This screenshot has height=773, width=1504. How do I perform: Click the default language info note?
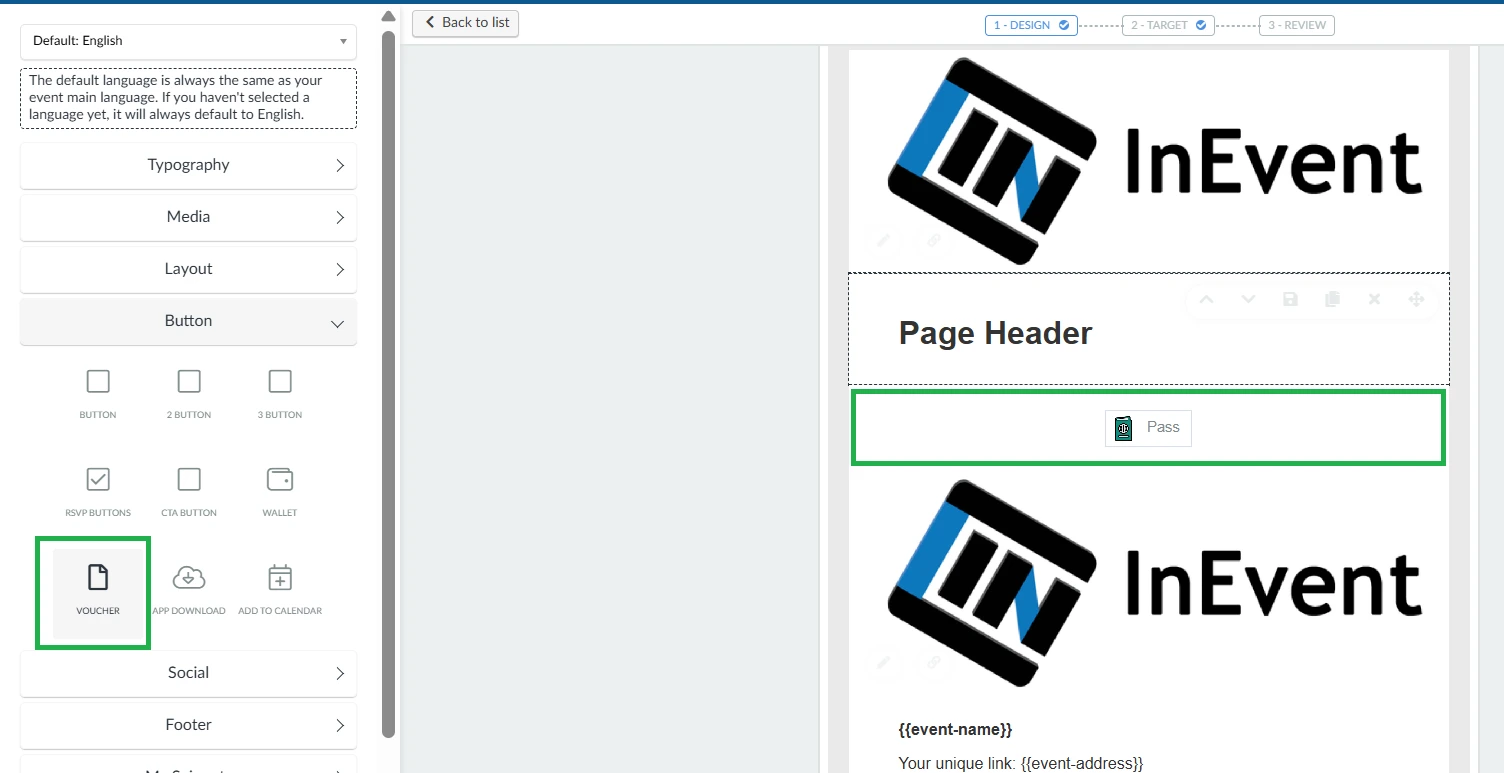(x=188, y=98)
